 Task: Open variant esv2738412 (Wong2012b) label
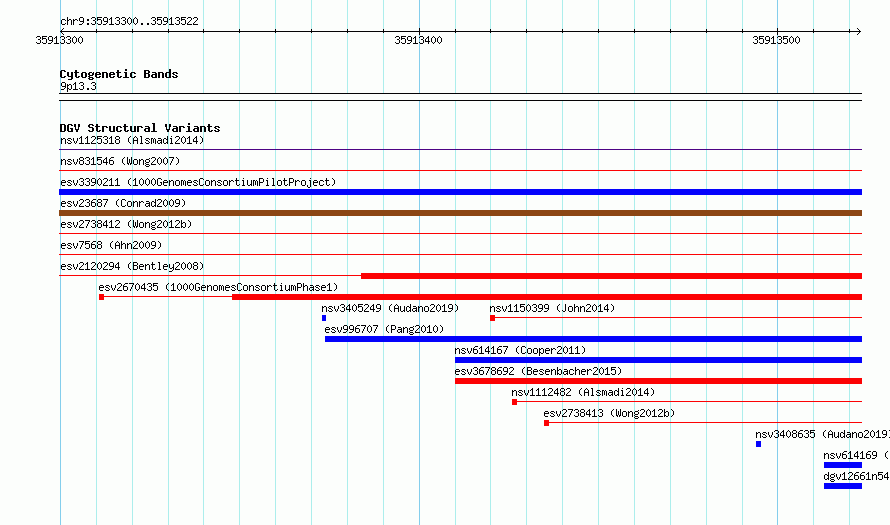pyautogui.click(x=126, y=224)
